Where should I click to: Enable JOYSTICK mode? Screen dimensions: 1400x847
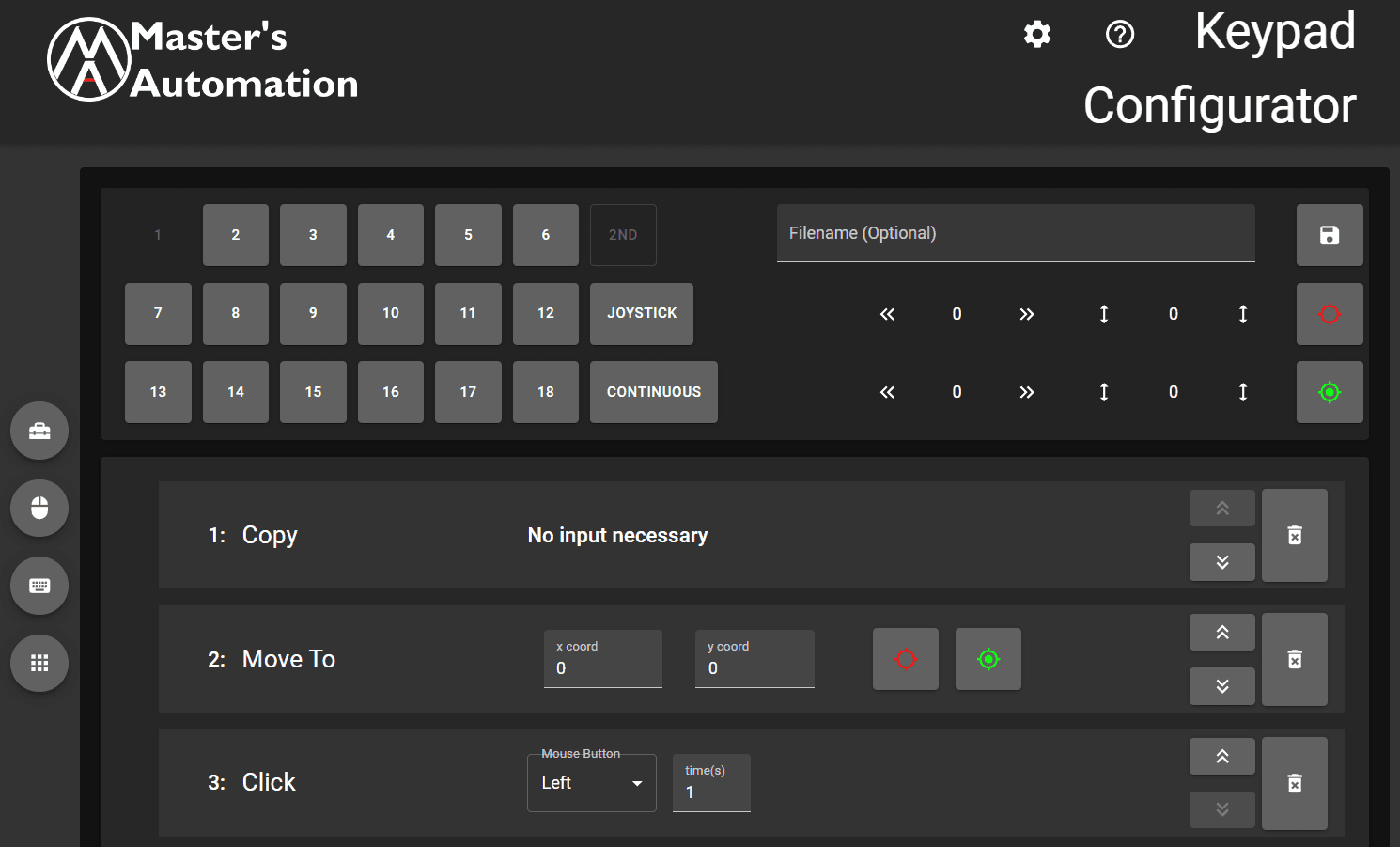642,313
